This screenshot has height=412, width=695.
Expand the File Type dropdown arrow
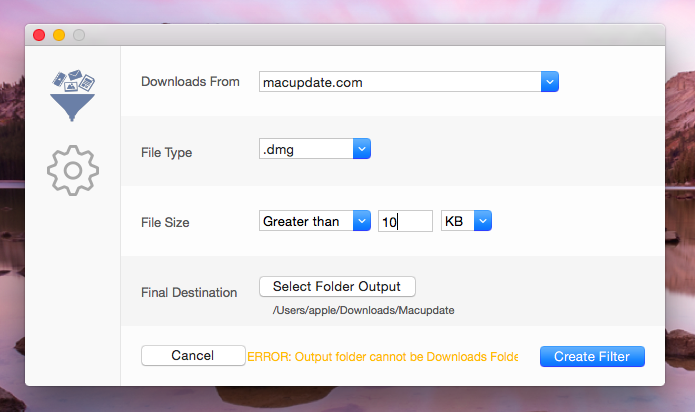click(362, 149)
